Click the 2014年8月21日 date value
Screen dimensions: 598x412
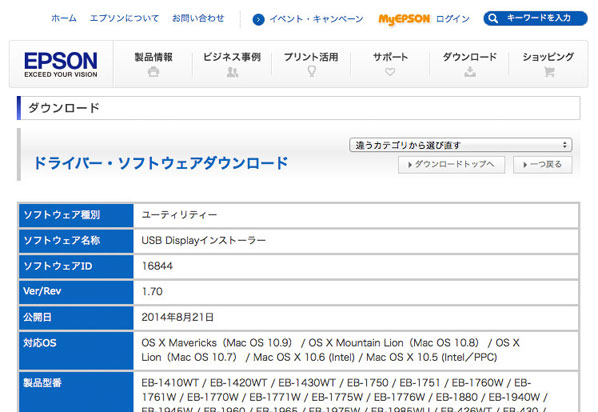tap(178, 317)
